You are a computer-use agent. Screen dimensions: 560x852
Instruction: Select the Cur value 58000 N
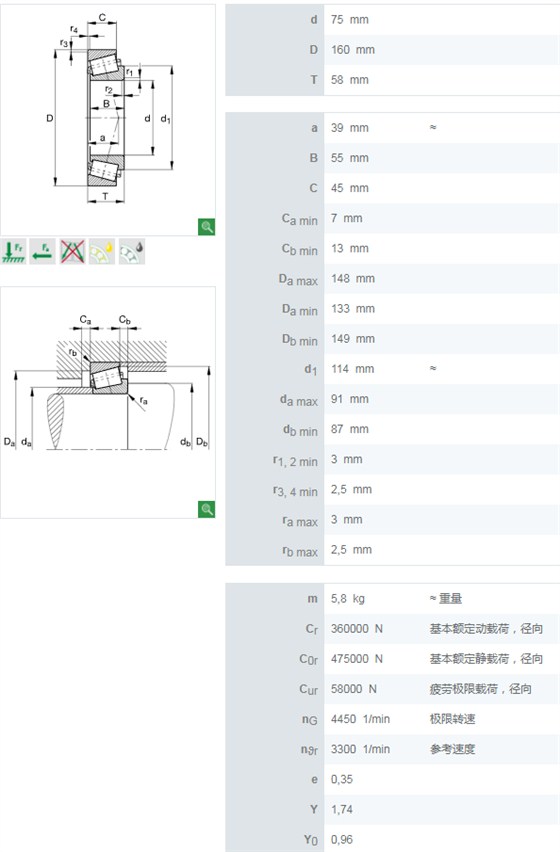tap(354, 689)
